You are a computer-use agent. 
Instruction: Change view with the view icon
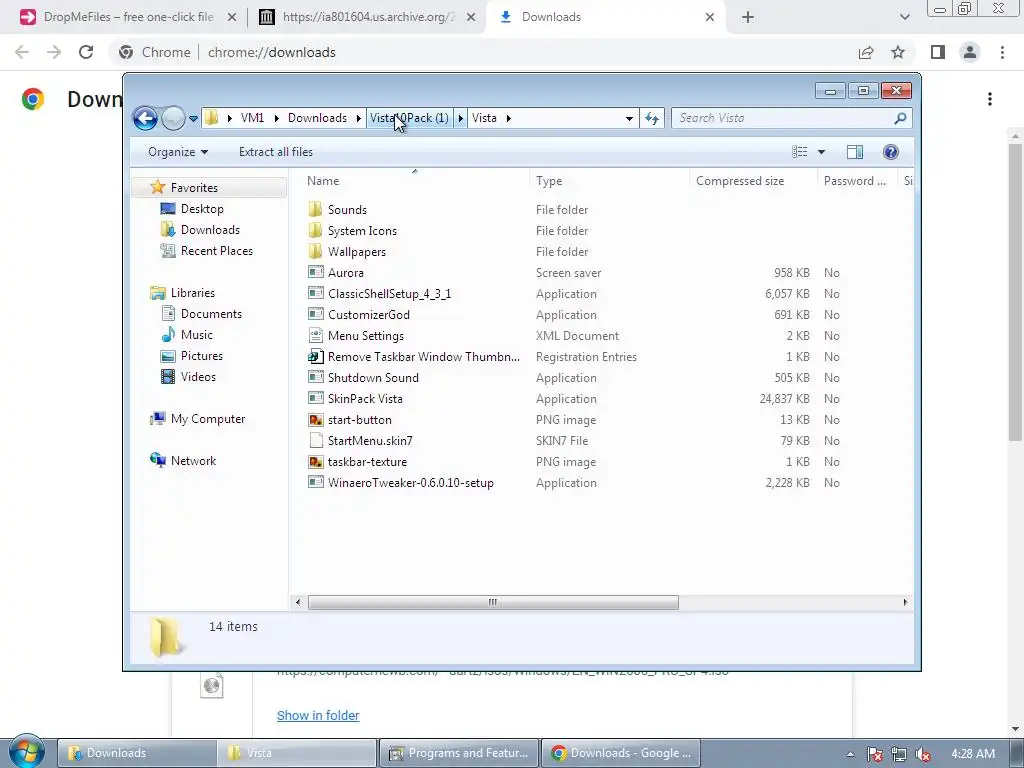[x=799, y=152]
